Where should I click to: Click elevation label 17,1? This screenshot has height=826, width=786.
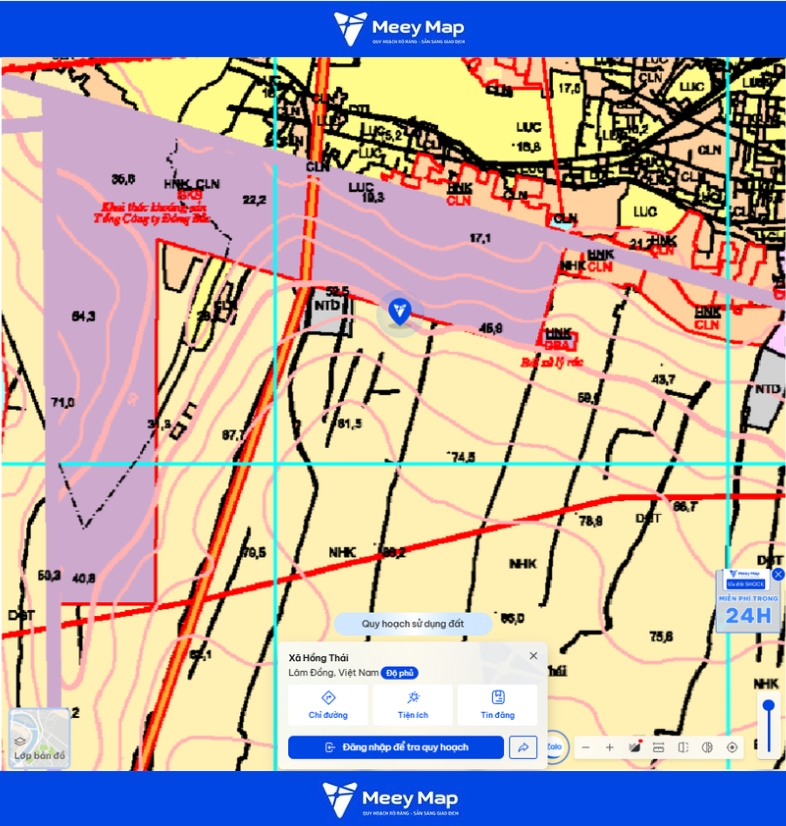tap(479, 238)
